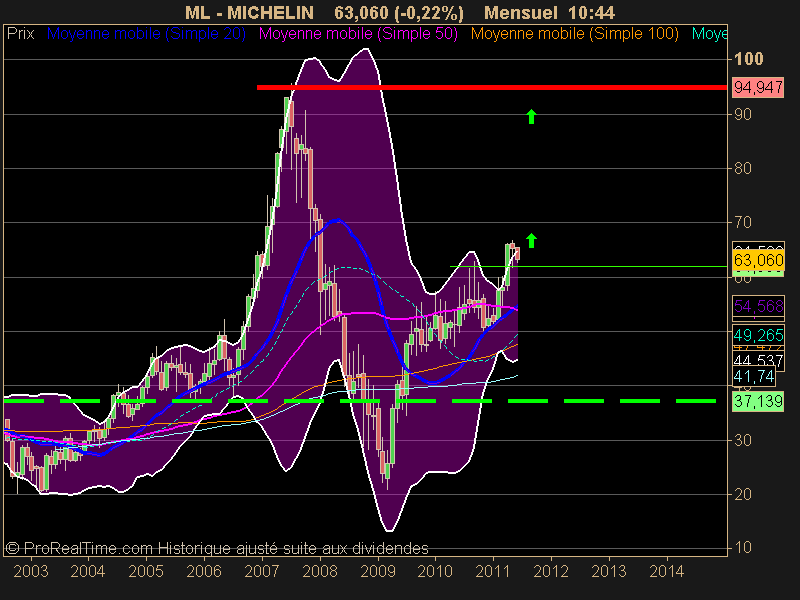Click the truncated cyan 'Moye' legend entry
This screenshot has width=800, height=600.
[x=709, y=34]
